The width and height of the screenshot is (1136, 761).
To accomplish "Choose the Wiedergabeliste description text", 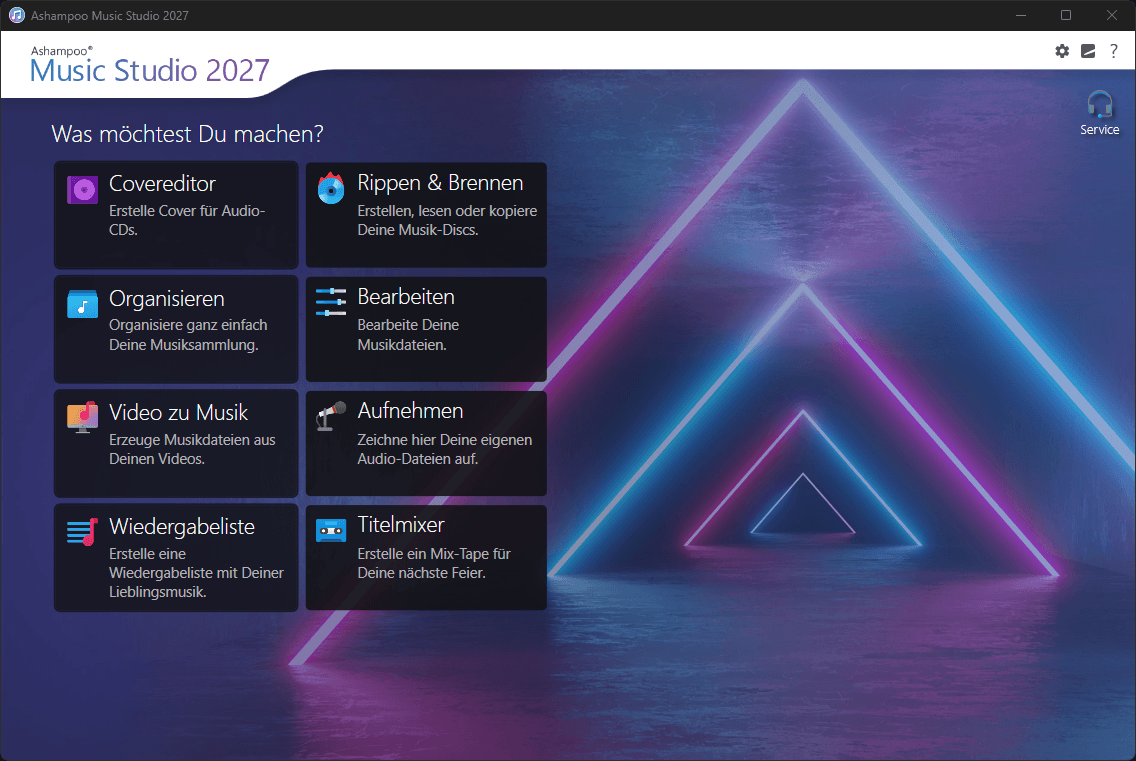I will (196, 573).
